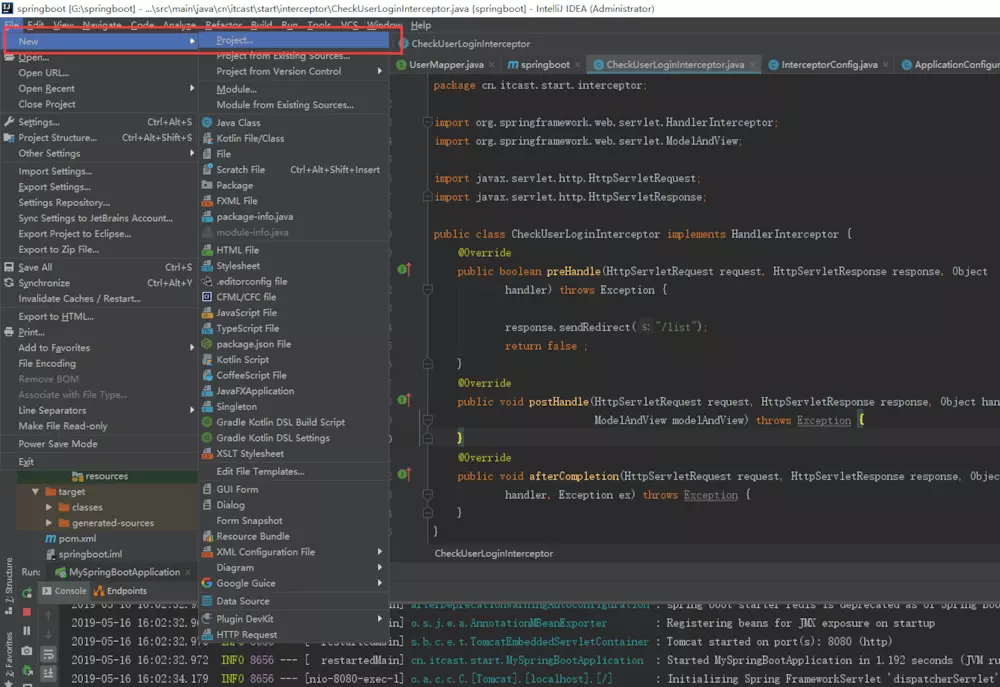Expand the Other Settings submenu arrow
This screenshot has height=687, width=1000.
pyautogui.click(x=191, y=153)
